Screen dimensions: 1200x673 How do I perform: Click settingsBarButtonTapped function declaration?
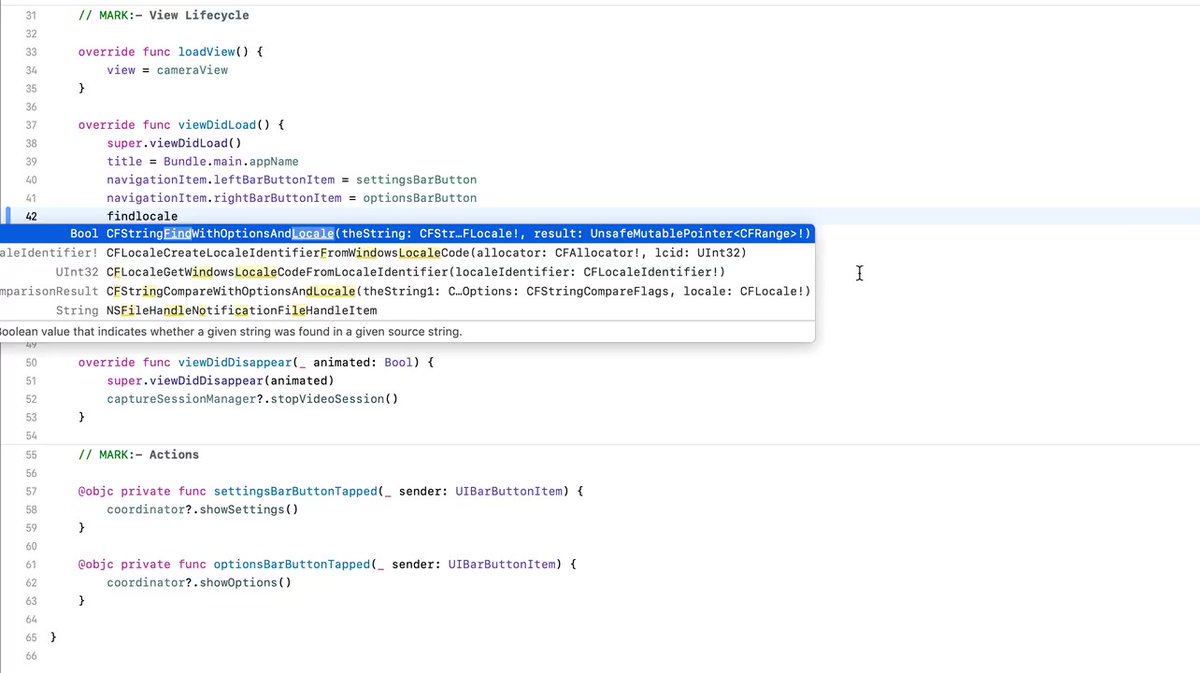click(330, 491)
